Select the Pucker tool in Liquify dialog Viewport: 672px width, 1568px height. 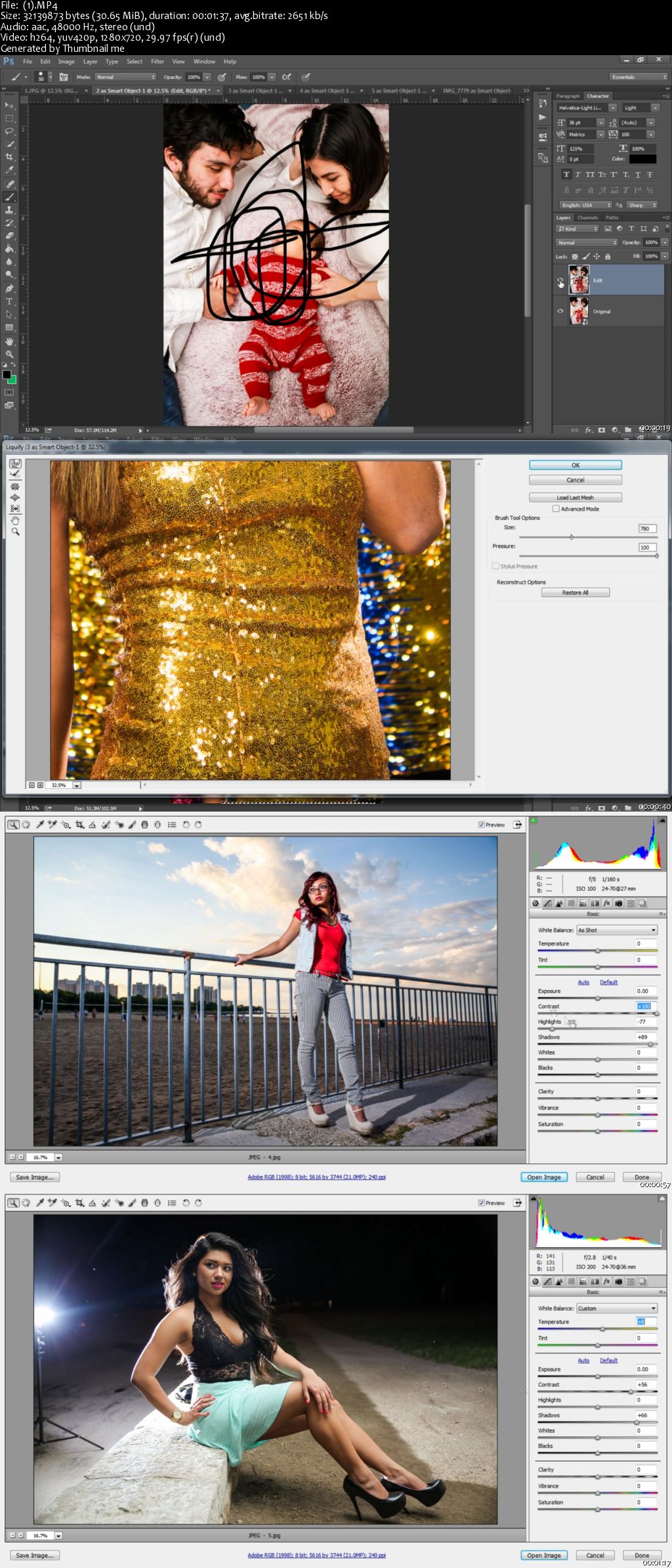click(15, 487)
